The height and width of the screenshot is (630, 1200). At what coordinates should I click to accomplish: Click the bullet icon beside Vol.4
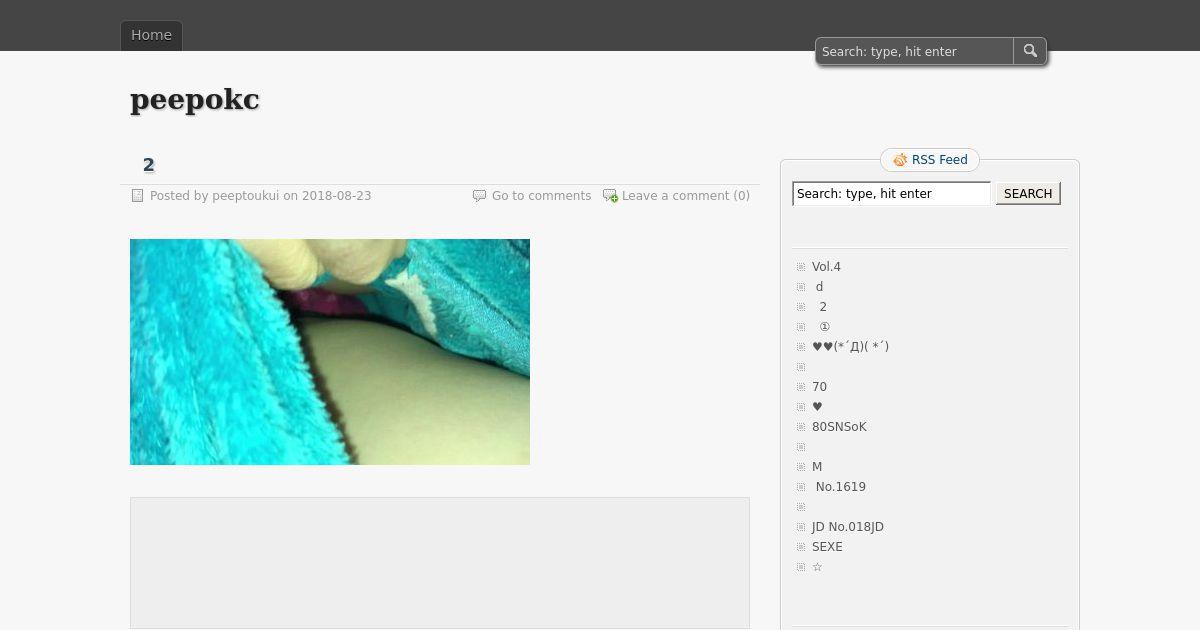801,267
